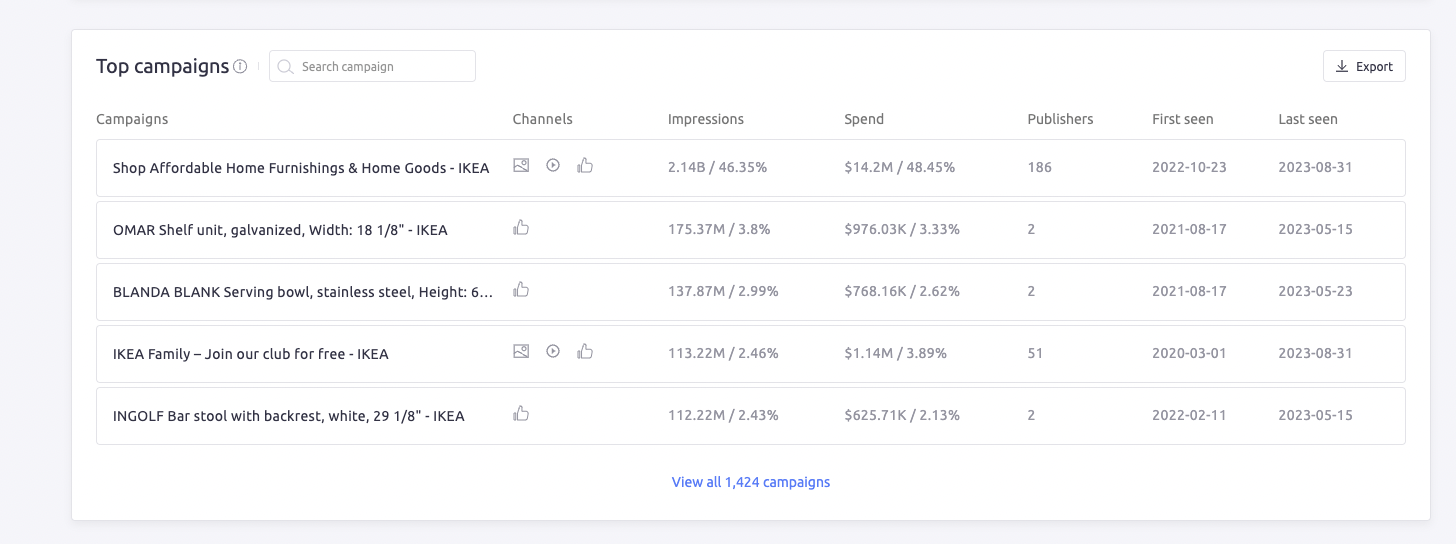Click the magnifier icon in the search box
1456x544 pixels.
click(286, 67)
